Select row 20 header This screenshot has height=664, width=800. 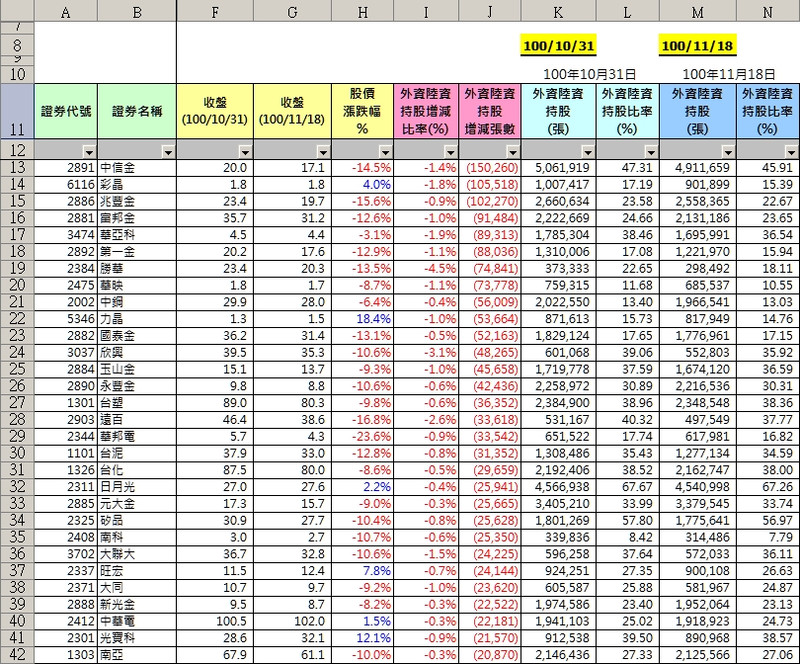[x=17, y=285]
